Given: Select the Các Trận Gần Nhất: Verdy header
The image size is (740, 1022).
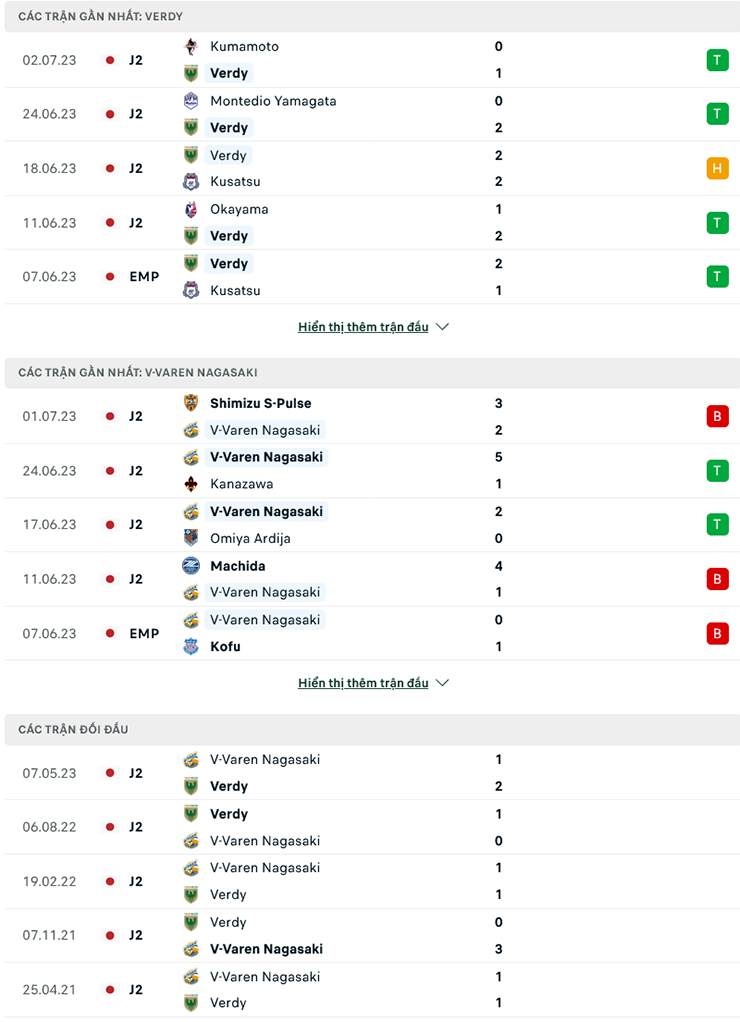Looking at the screenshot, I should click(x=100, y=17).
